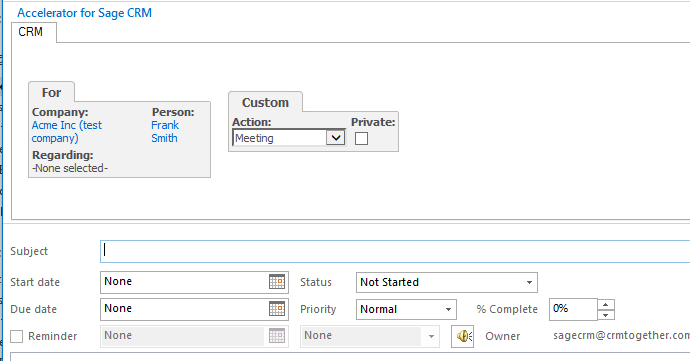Viewport: 690px width, 361px height.
Task: Click the -None selected- Regarding value
Action: 70,168
